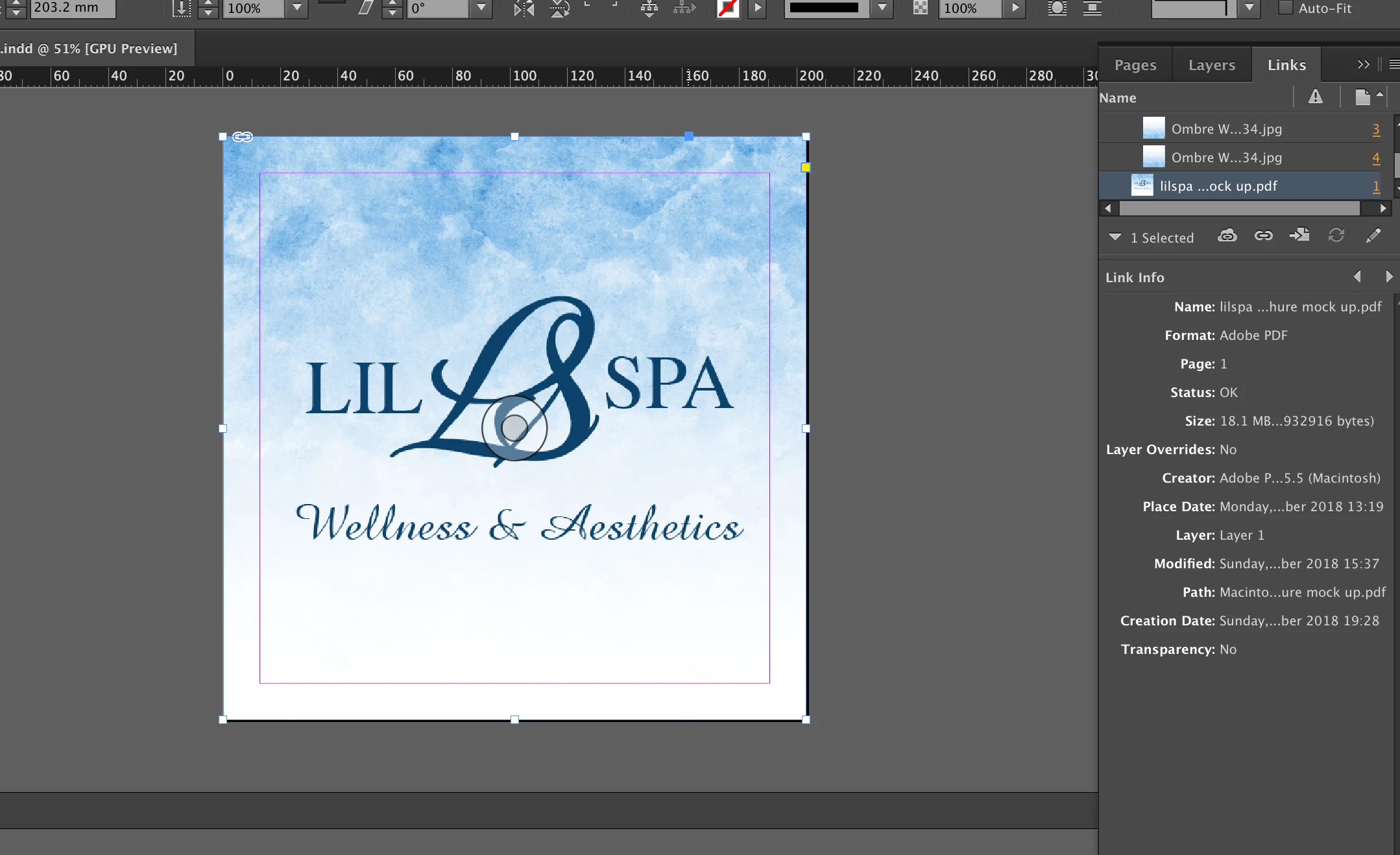Sort links by the status warning column
Screen dimensions: 1400x855
(x=1315, y=97)
